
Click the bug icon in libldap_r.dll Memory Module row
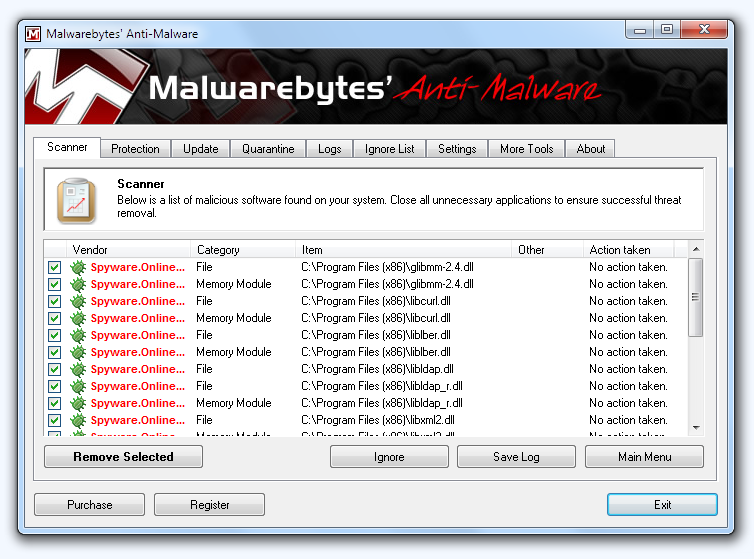[78, 403]
